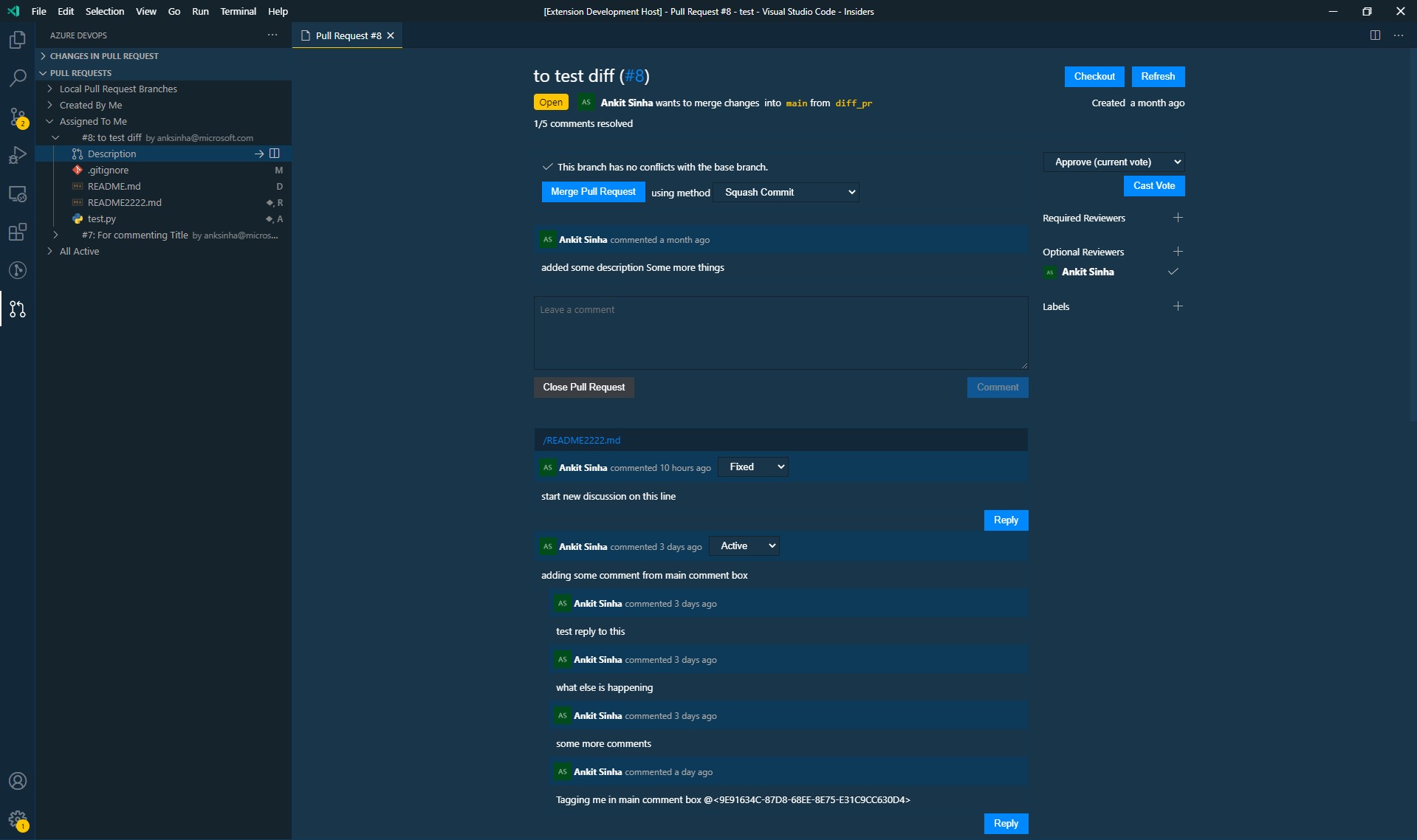Open the Run and Debug view

click(18, 154)
